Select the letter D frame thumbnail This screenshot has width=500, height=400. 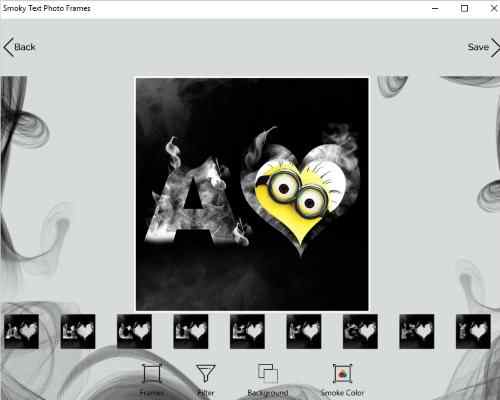click(191, 331)
